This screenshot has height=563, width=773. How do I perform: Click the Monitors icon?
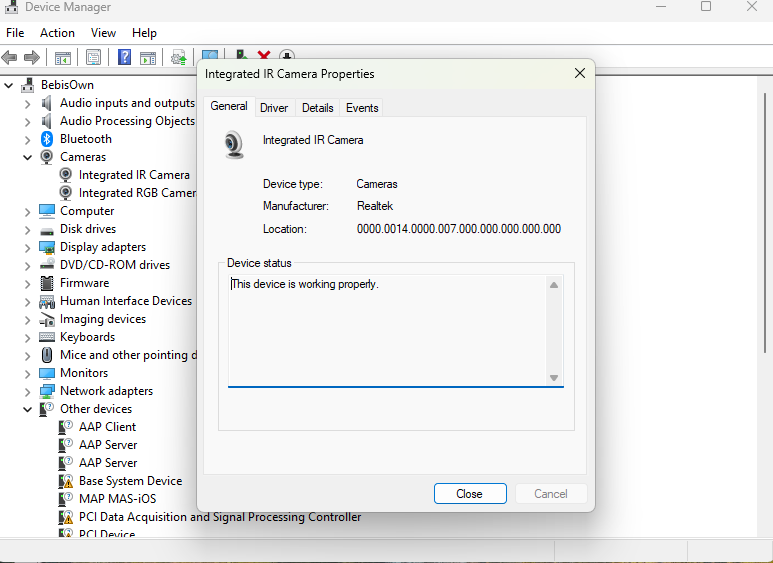click(47, 373)
